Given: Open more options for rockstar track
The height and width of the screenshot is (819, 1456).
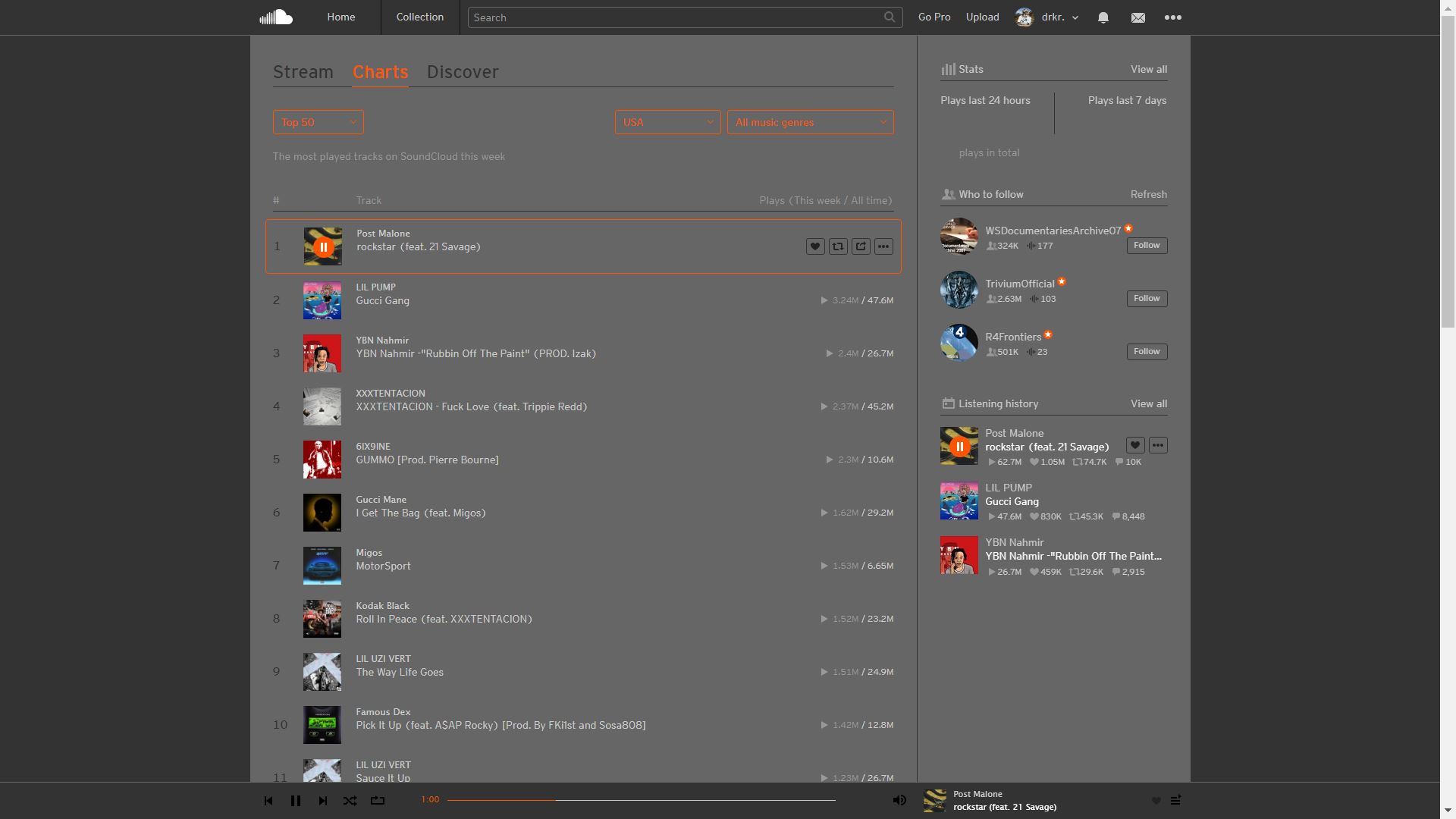Looking at the screenshot, I should pyautogui.click(x=883, y=246).
